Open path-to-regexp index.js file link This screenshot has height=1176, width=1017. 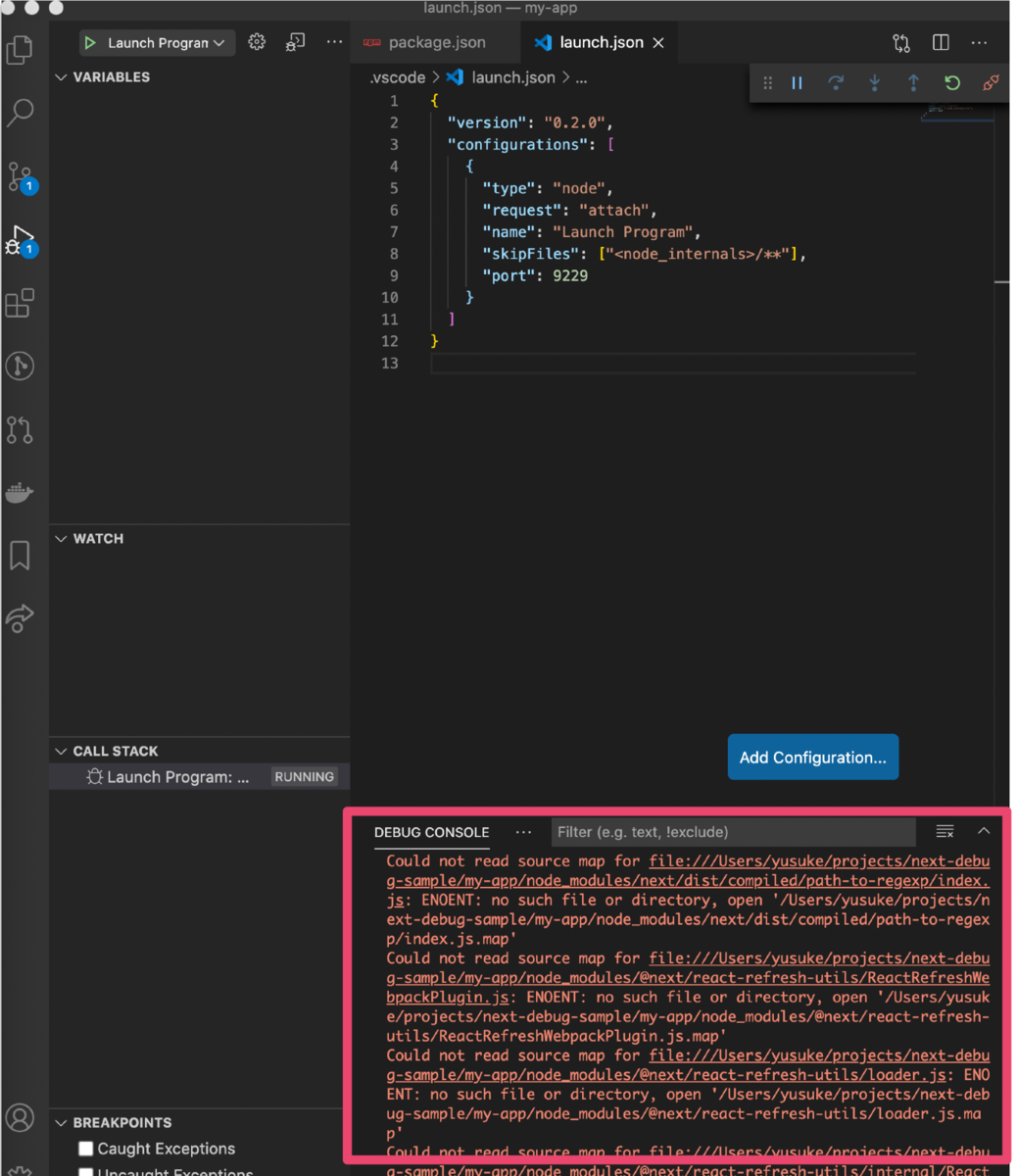click(x=688, y=880)
